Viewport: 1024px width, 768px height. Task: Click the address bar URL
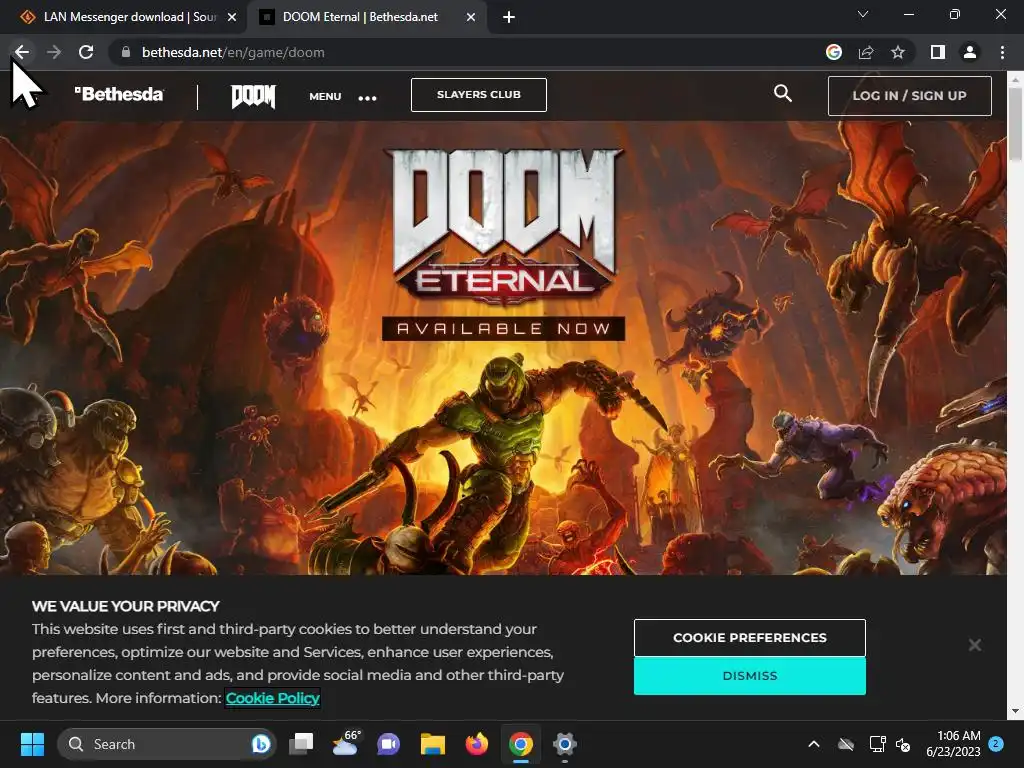point(233,52)
